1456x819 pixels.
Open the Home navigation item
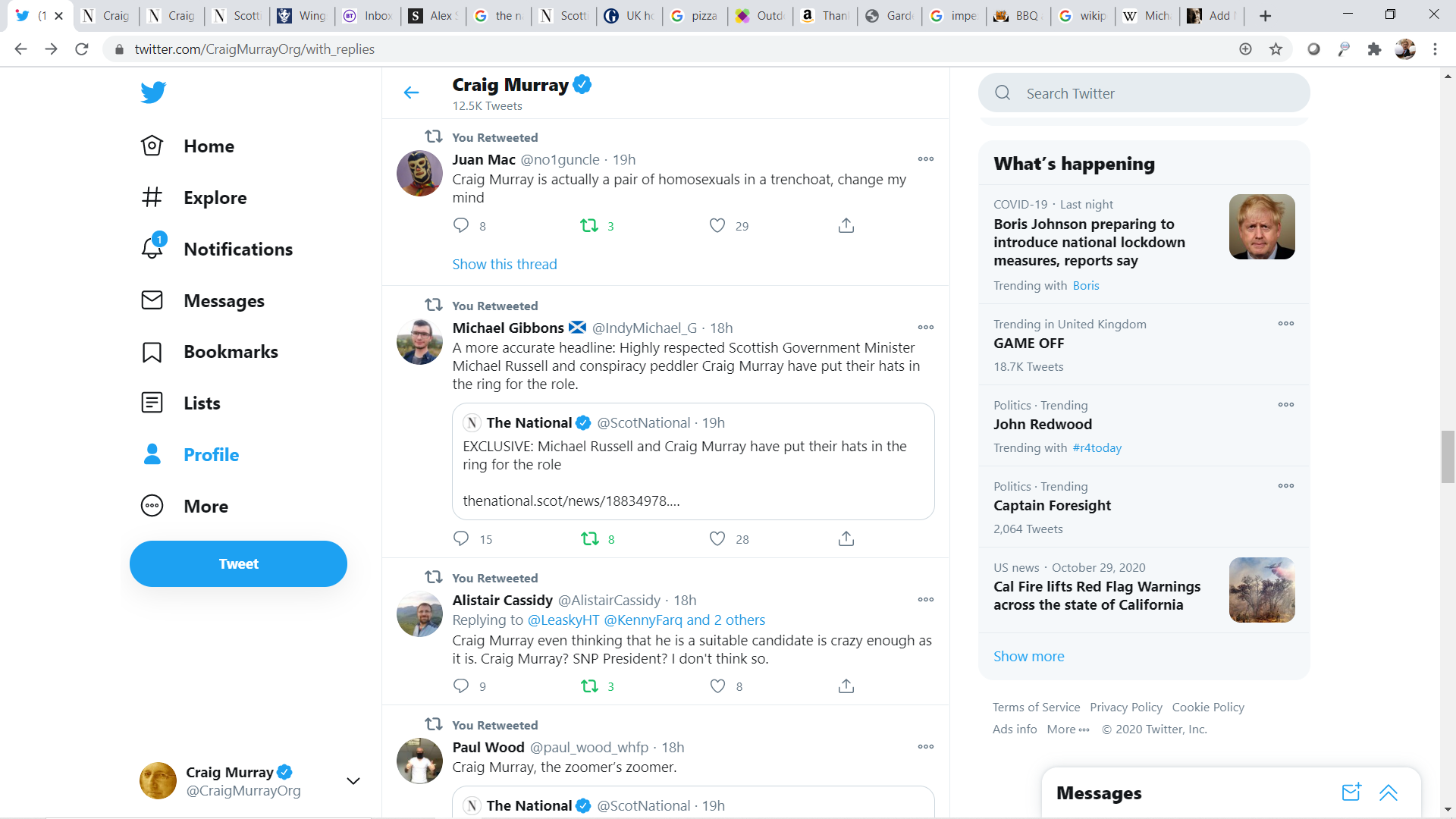coord(187,146)
